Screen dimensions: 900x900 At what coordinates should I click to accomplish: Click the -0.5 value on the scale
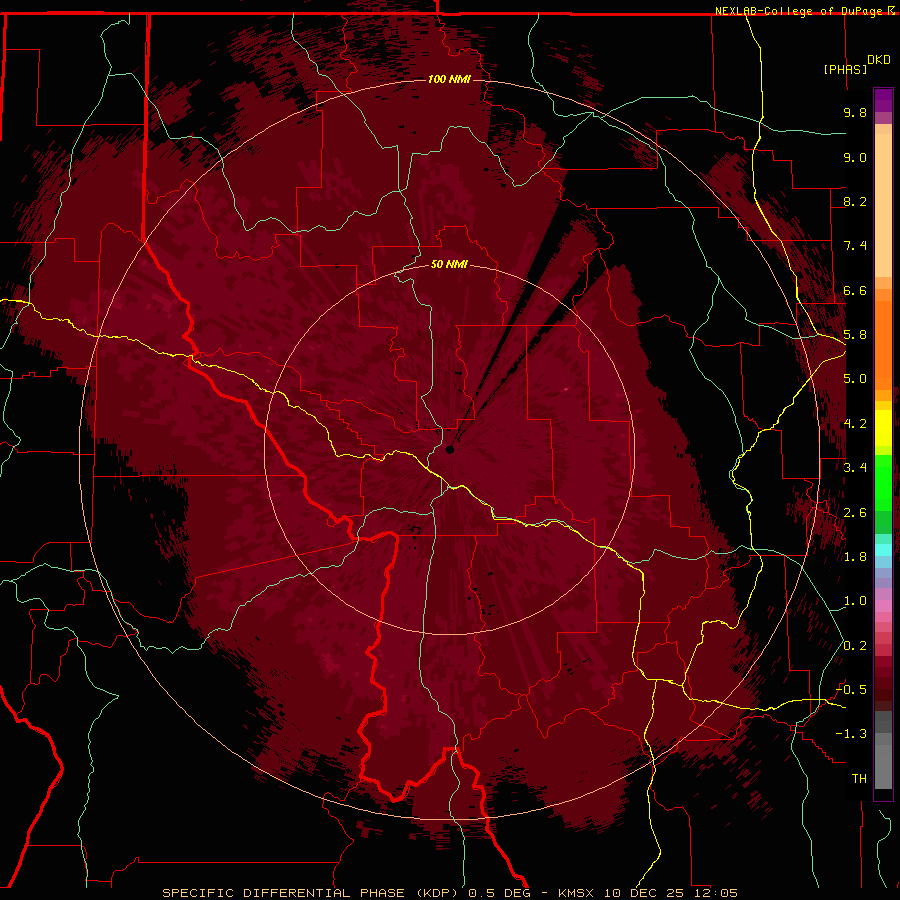(x=851, y=690)
